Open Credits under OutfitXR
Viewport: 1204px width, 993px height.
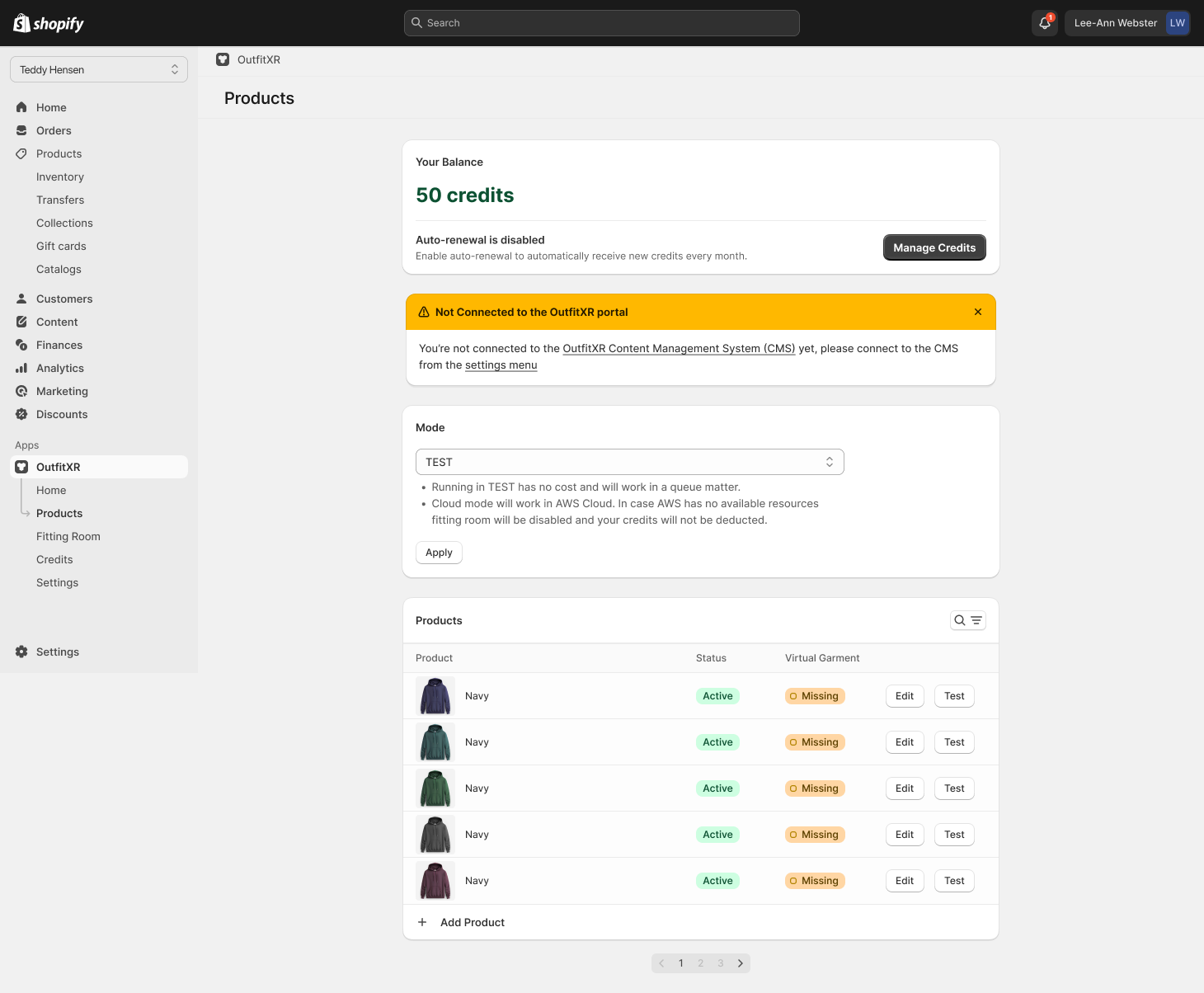point(54,559)
